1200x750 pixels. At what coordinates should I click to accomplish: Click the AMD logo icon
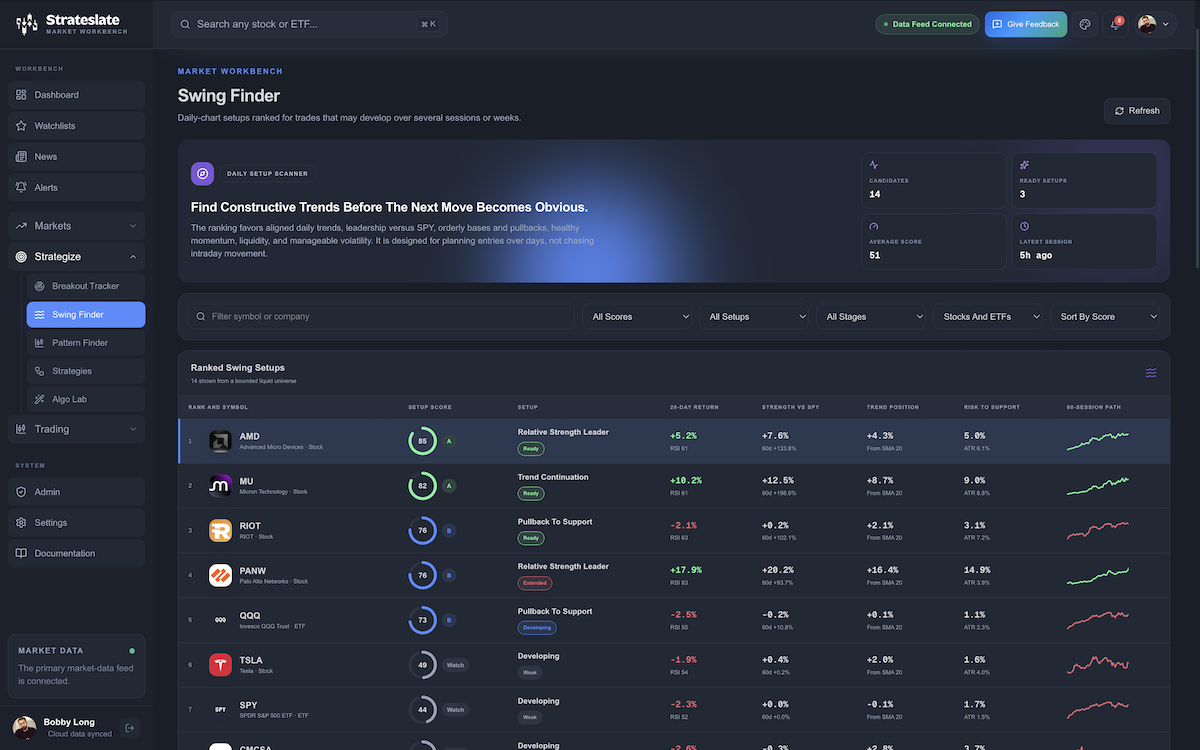click(220, 441)
